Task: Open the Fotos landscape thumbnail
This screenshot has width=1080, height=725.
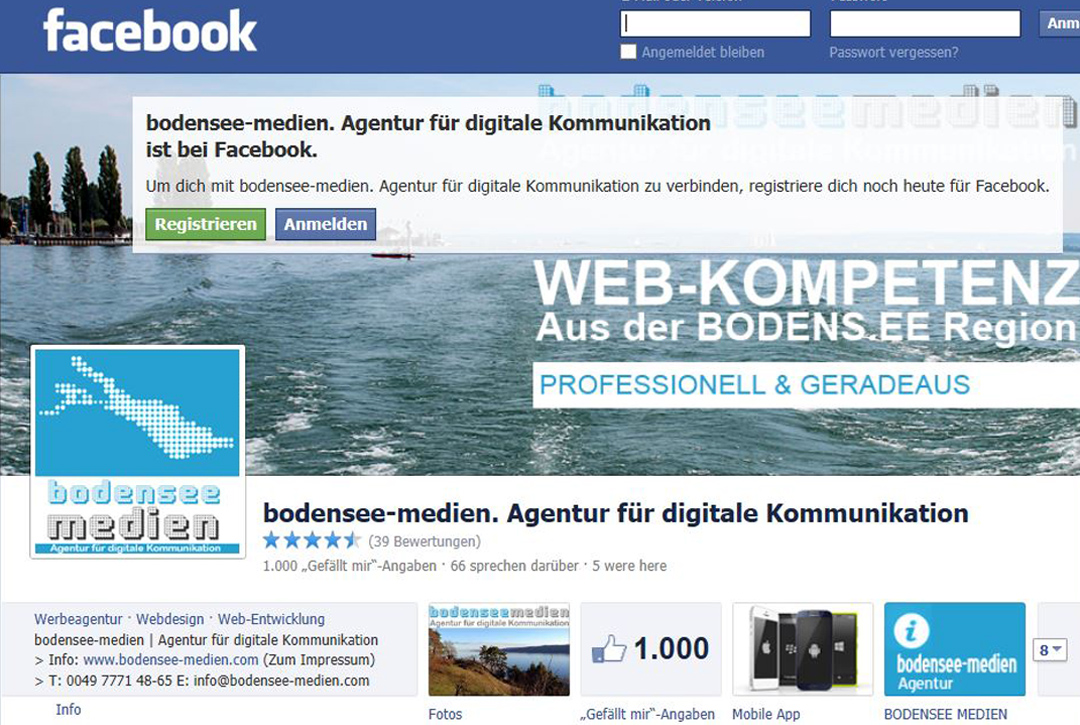Action: [x=499, y=649]
